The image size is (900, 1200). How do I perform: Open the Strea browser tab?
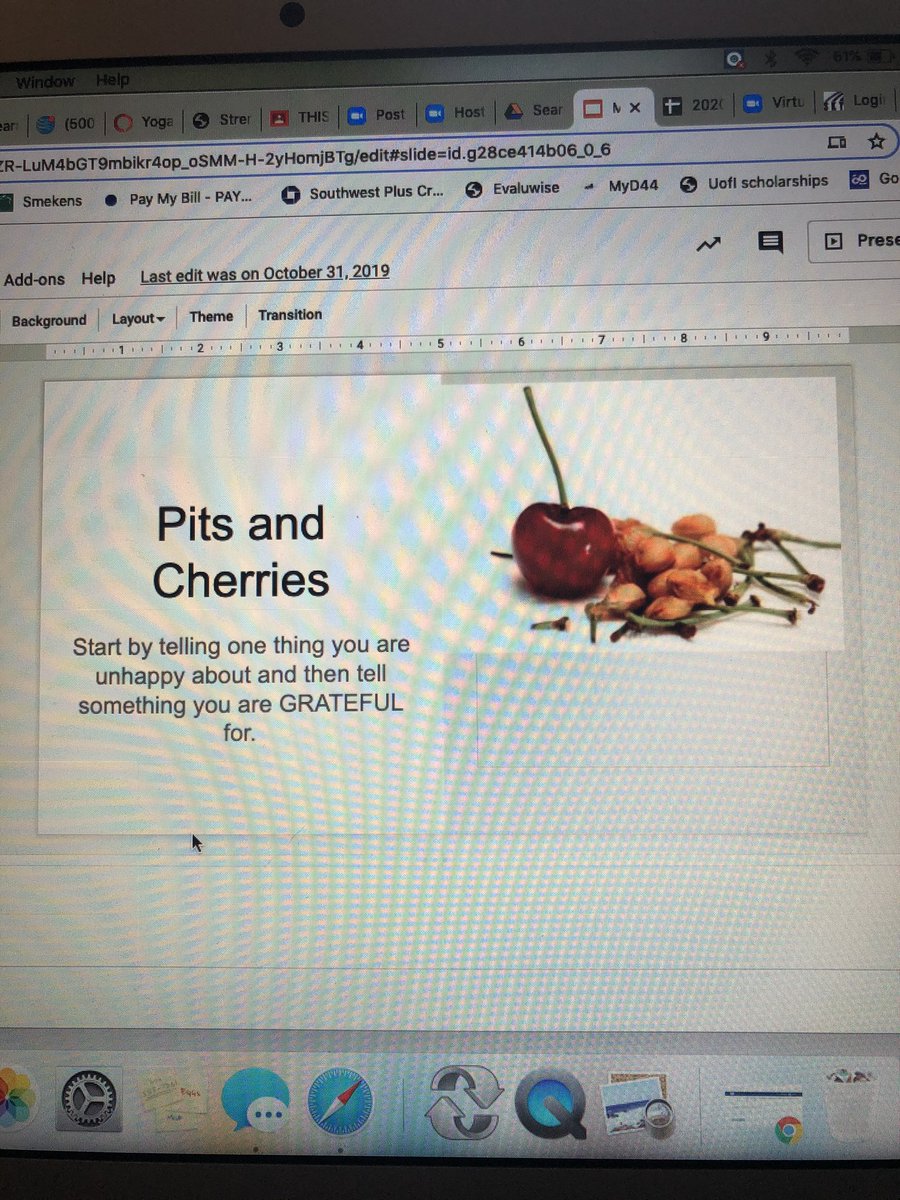click(x=221, y=120)
